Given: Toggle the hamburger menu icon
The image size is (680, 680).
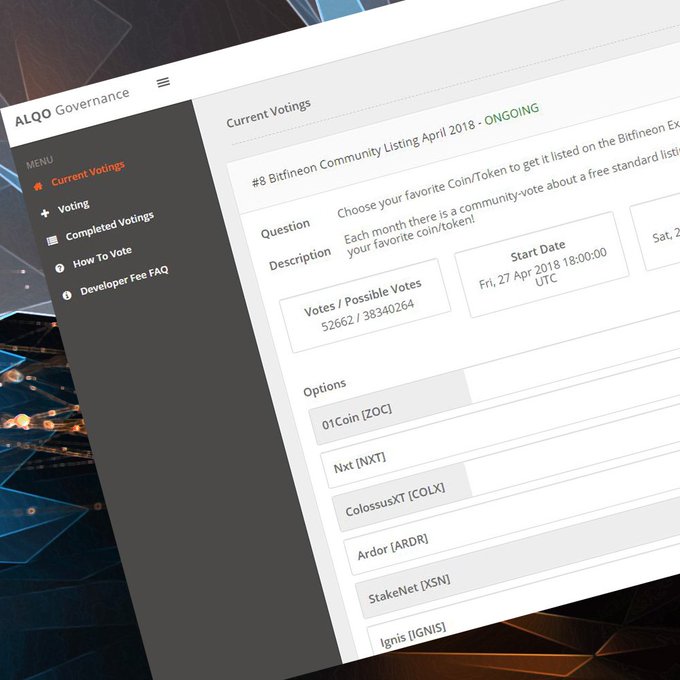Looking at the screenshot, I should pos(163,82).
